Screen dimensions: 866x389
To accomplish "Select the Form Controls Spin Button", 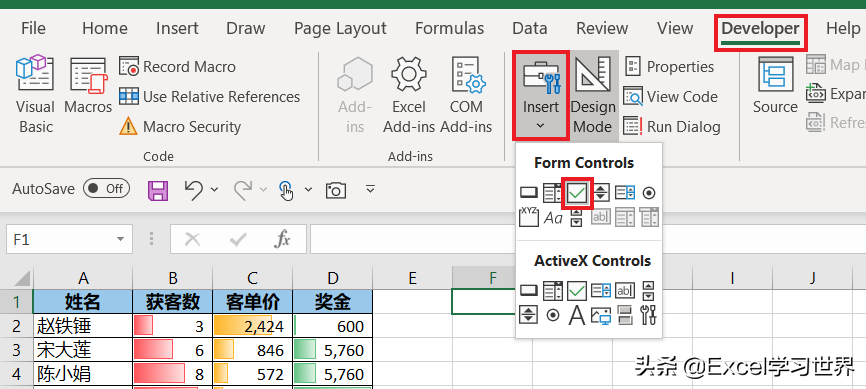I will pos(601,193).
